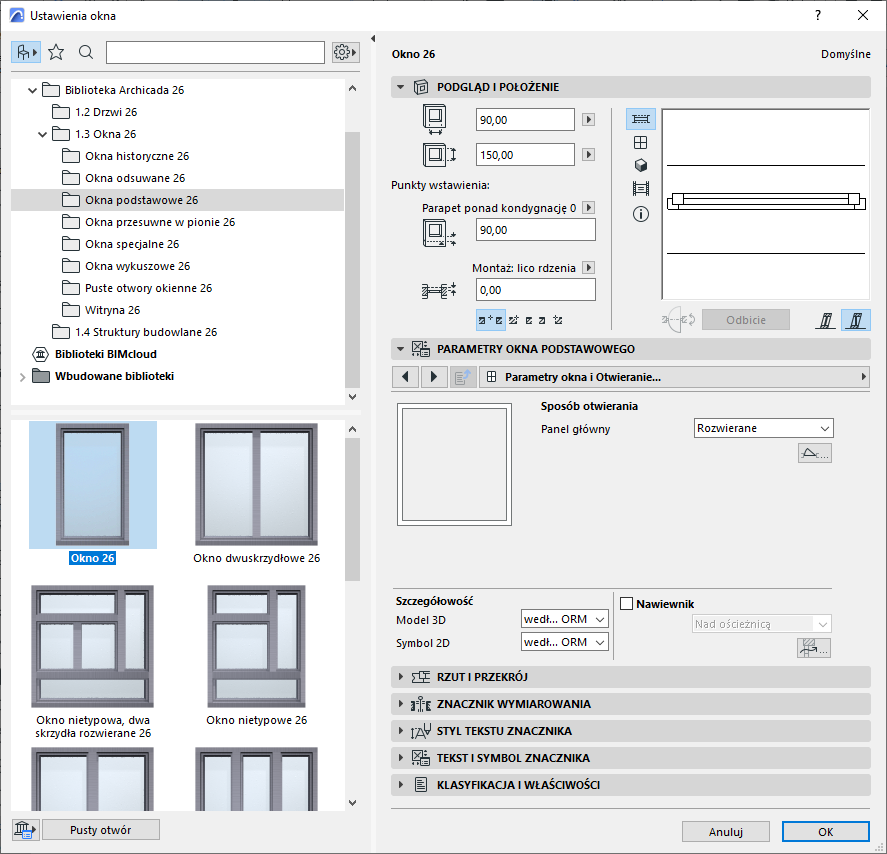Select the plan view preview icon
The height and width of the screenshot is (854, 887).
coord(641,119)
